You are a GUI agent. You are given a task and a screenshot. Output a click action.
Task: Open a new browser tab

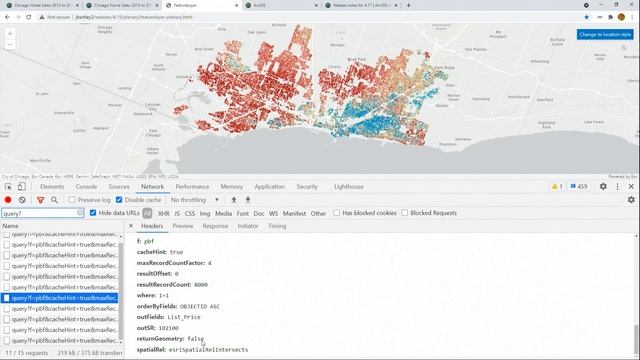408,5
